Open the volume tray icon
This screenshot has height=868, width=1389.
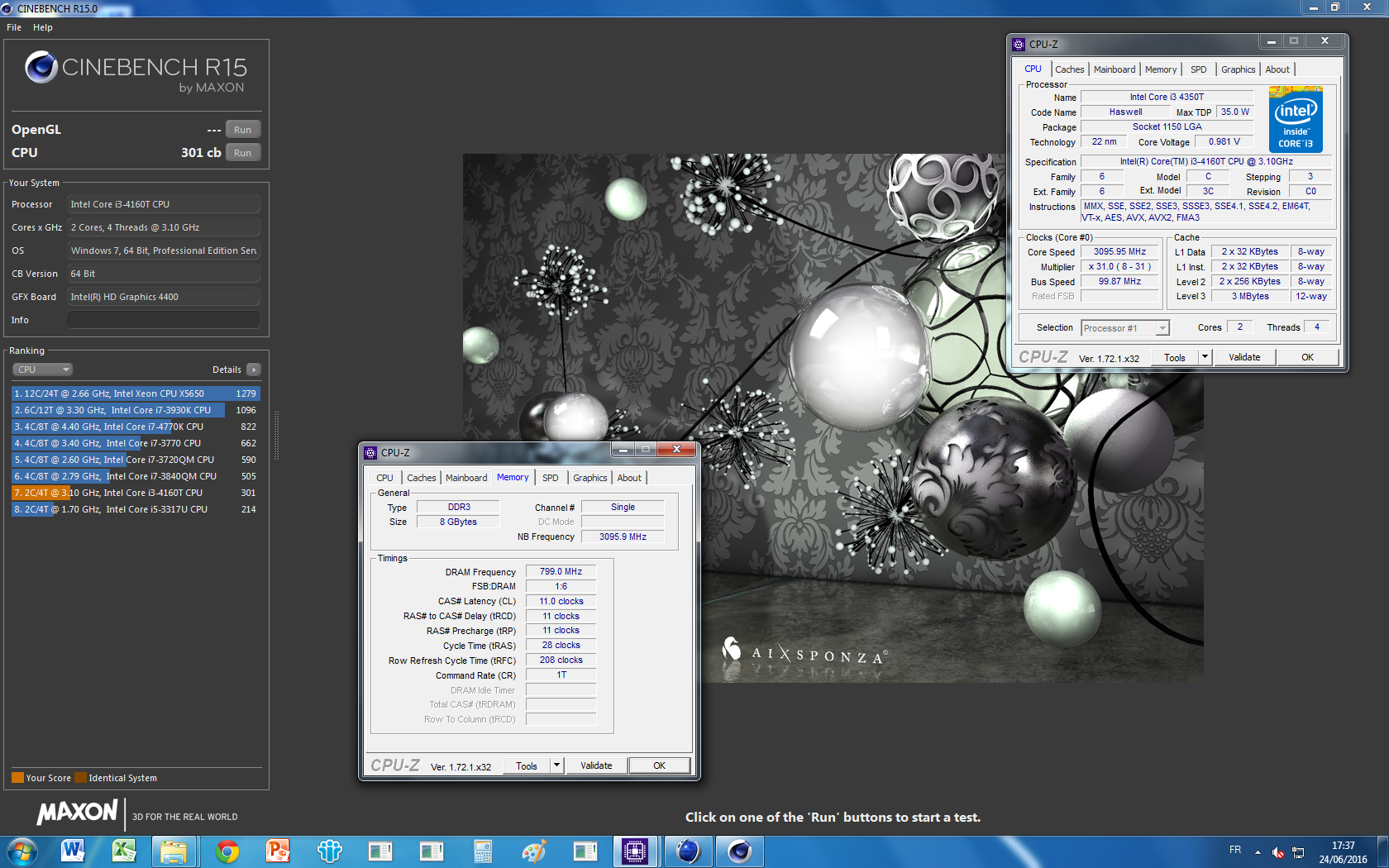(x=1278, y=852)
